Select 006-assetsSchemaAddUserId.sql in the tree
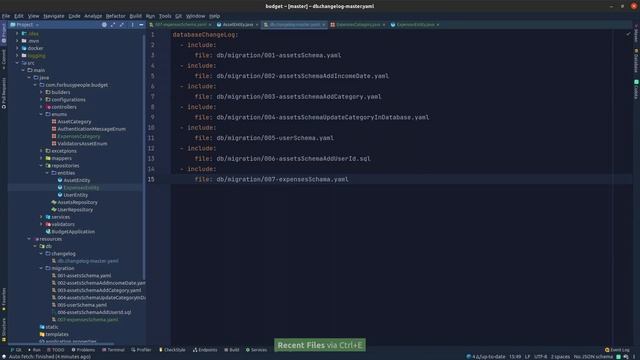The height and width of the screenshot is (360, 640). [94, 312]
